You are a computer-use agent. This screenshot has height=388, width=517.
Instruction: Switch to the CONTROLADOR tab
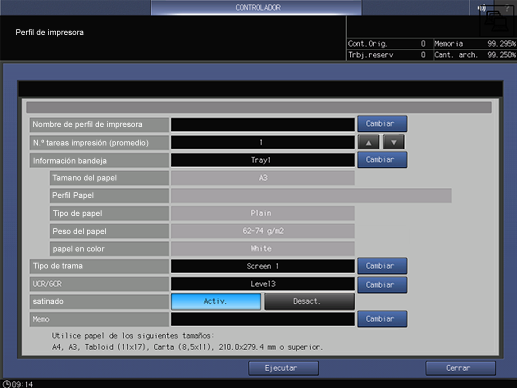point(256,8)
